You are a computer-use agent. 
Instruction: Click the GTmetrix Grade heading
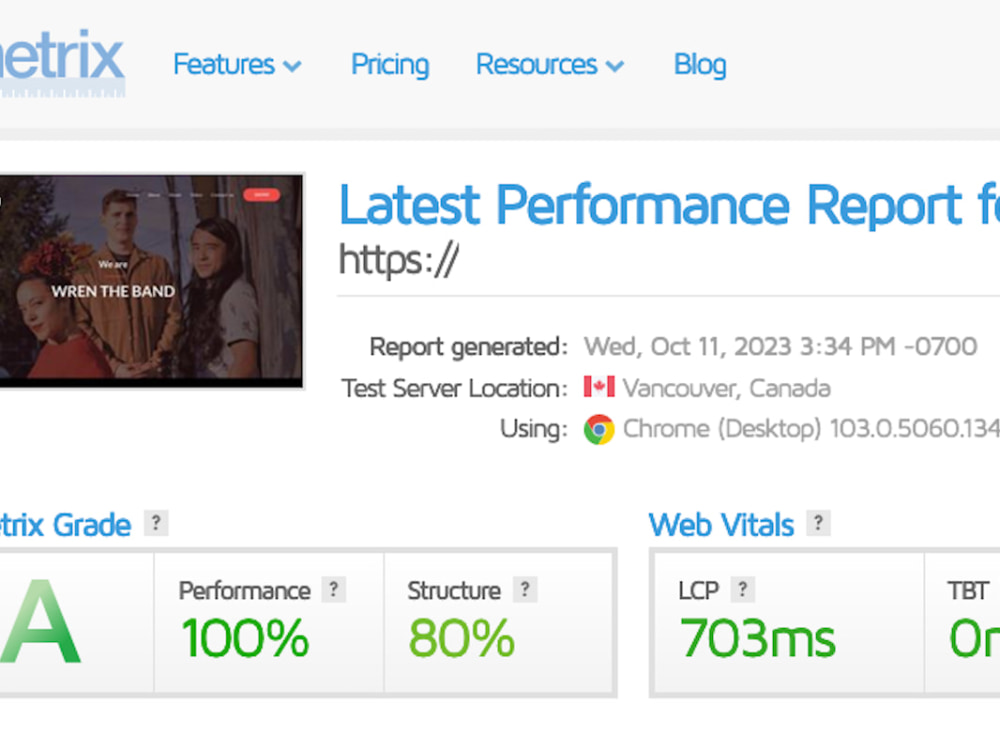(65, 525)
